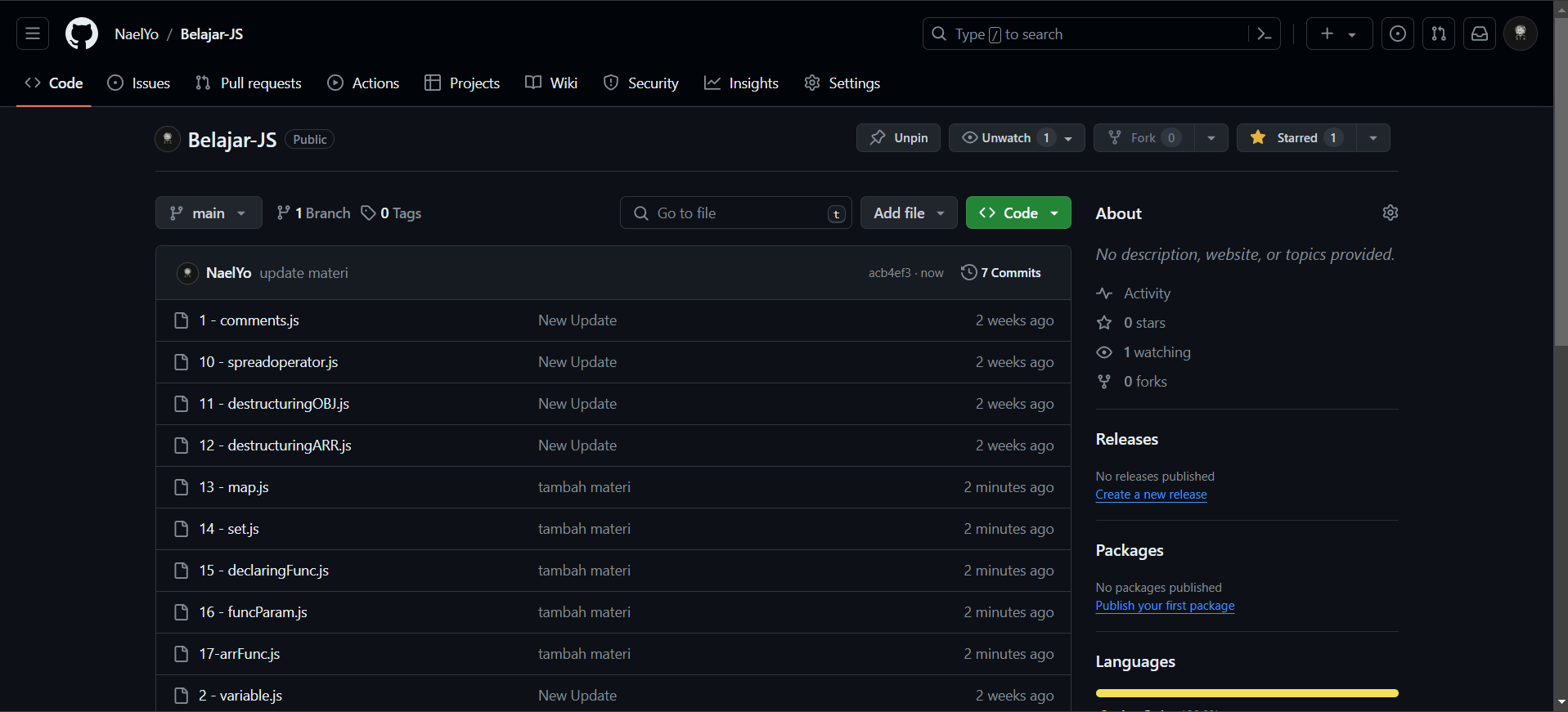Click the user avatar in header
Image resolution: width=1568 pixels, height=712 pixels.
1520,34
